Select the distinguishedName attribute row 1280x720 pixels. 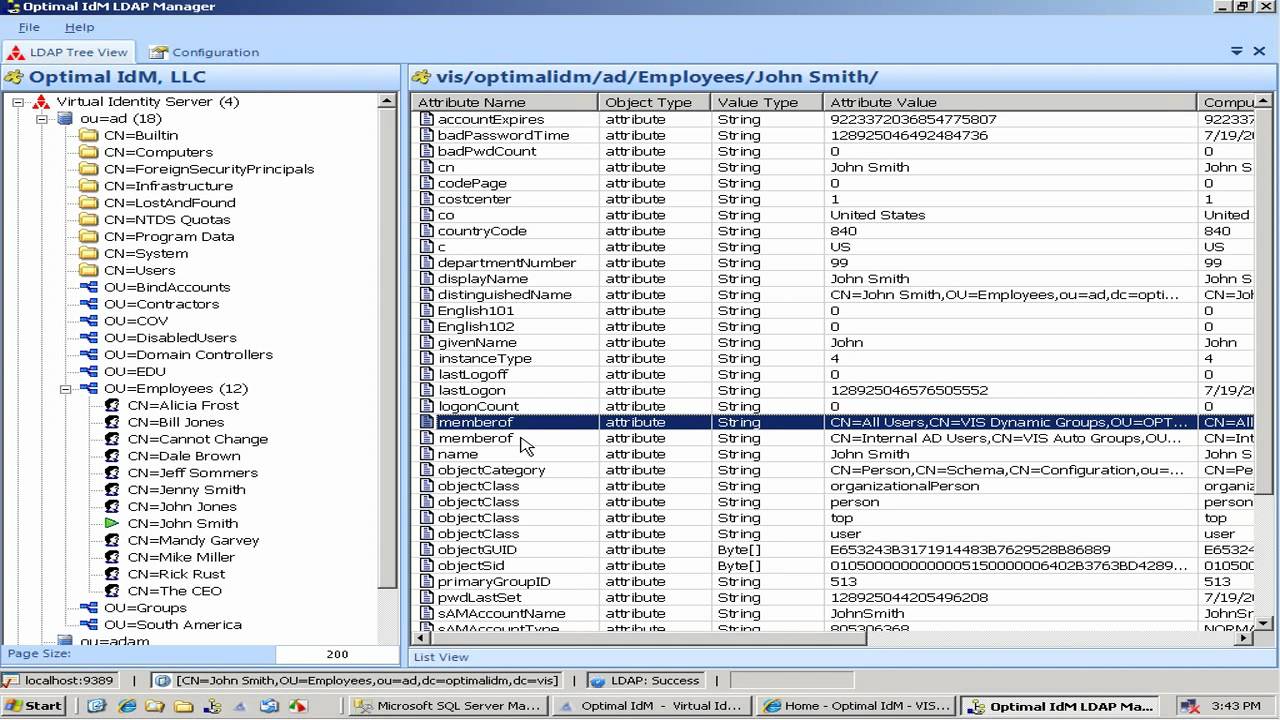(833, 295)
